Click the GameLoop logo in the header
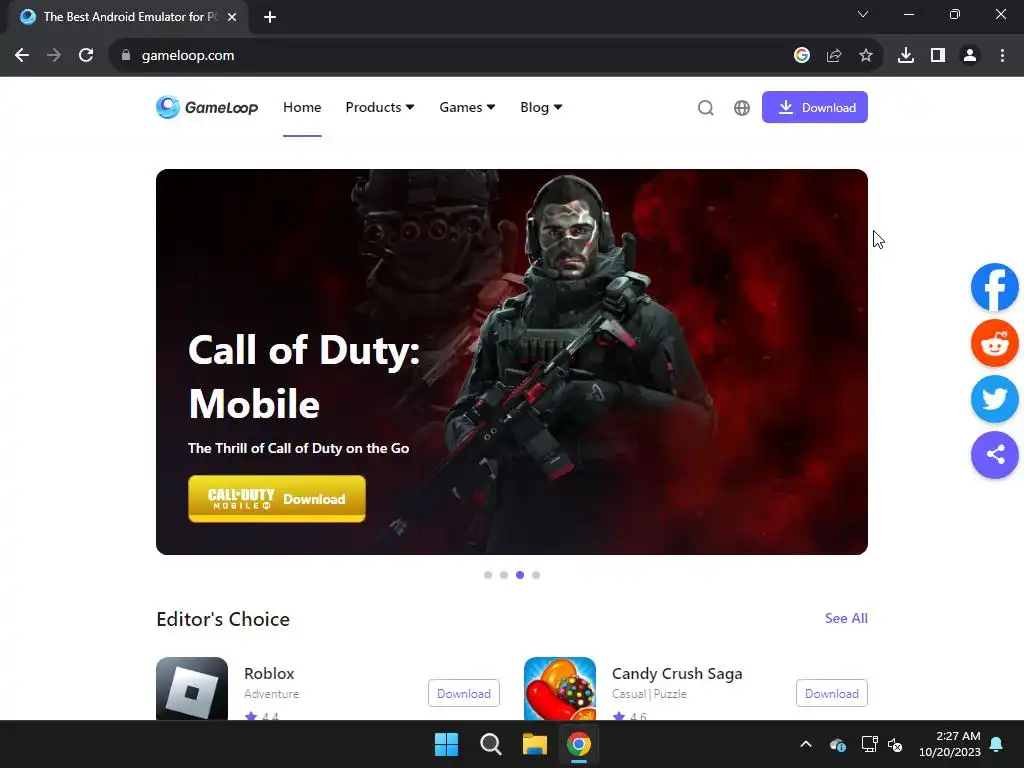 coord(207,107)
